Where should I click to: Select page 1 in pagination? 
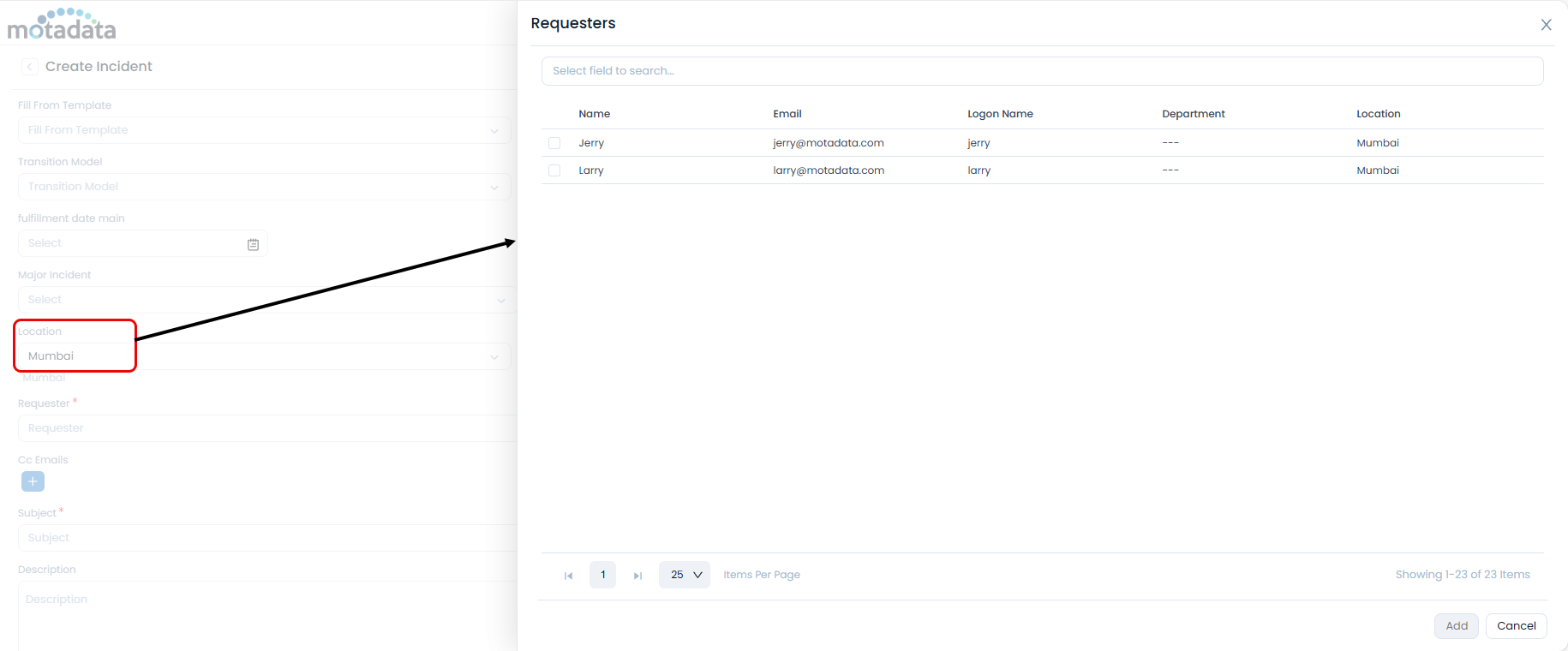tap(602, 575)
